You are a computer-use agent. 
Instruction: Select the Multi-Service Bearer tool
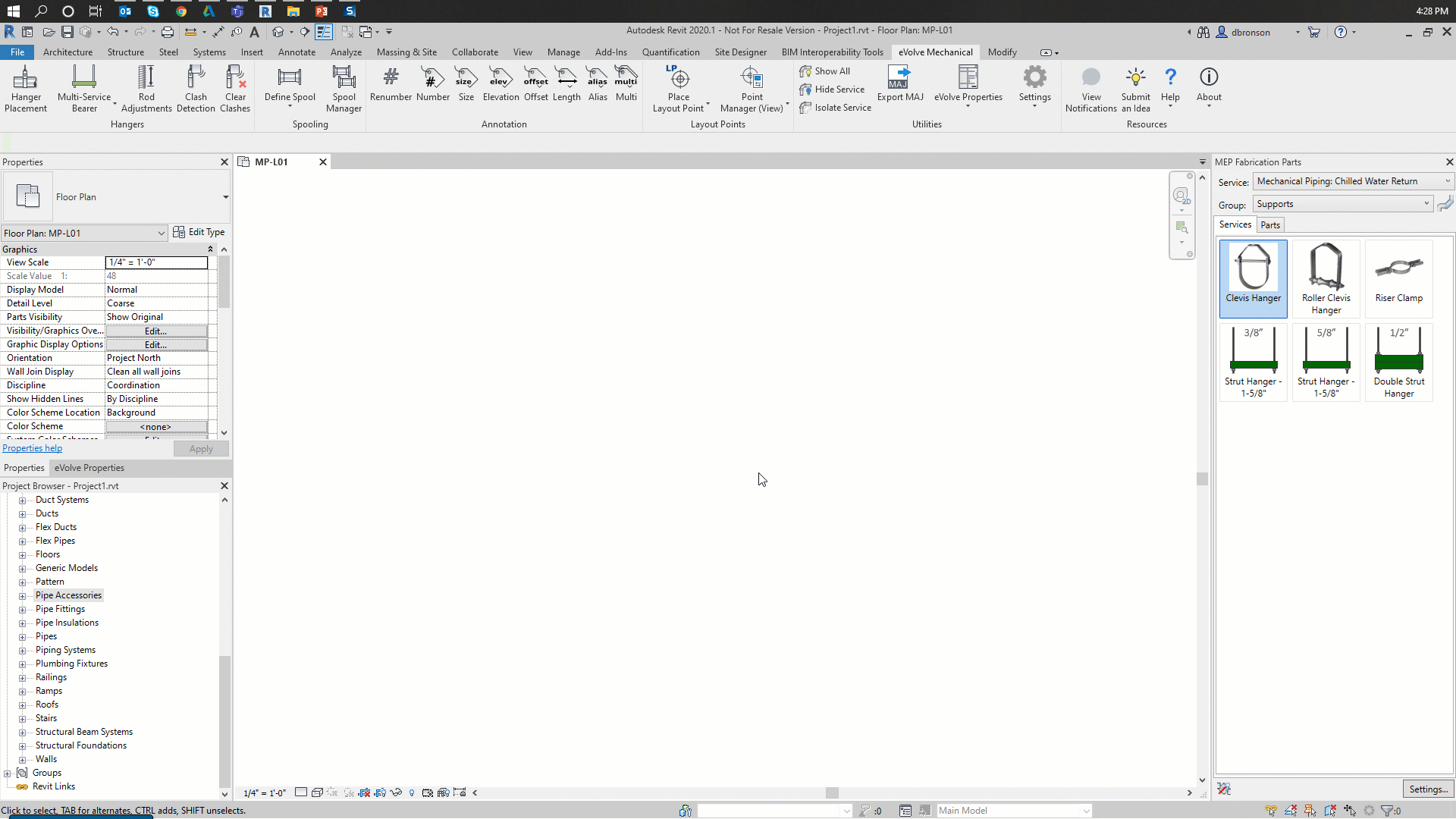pos(84,88)
